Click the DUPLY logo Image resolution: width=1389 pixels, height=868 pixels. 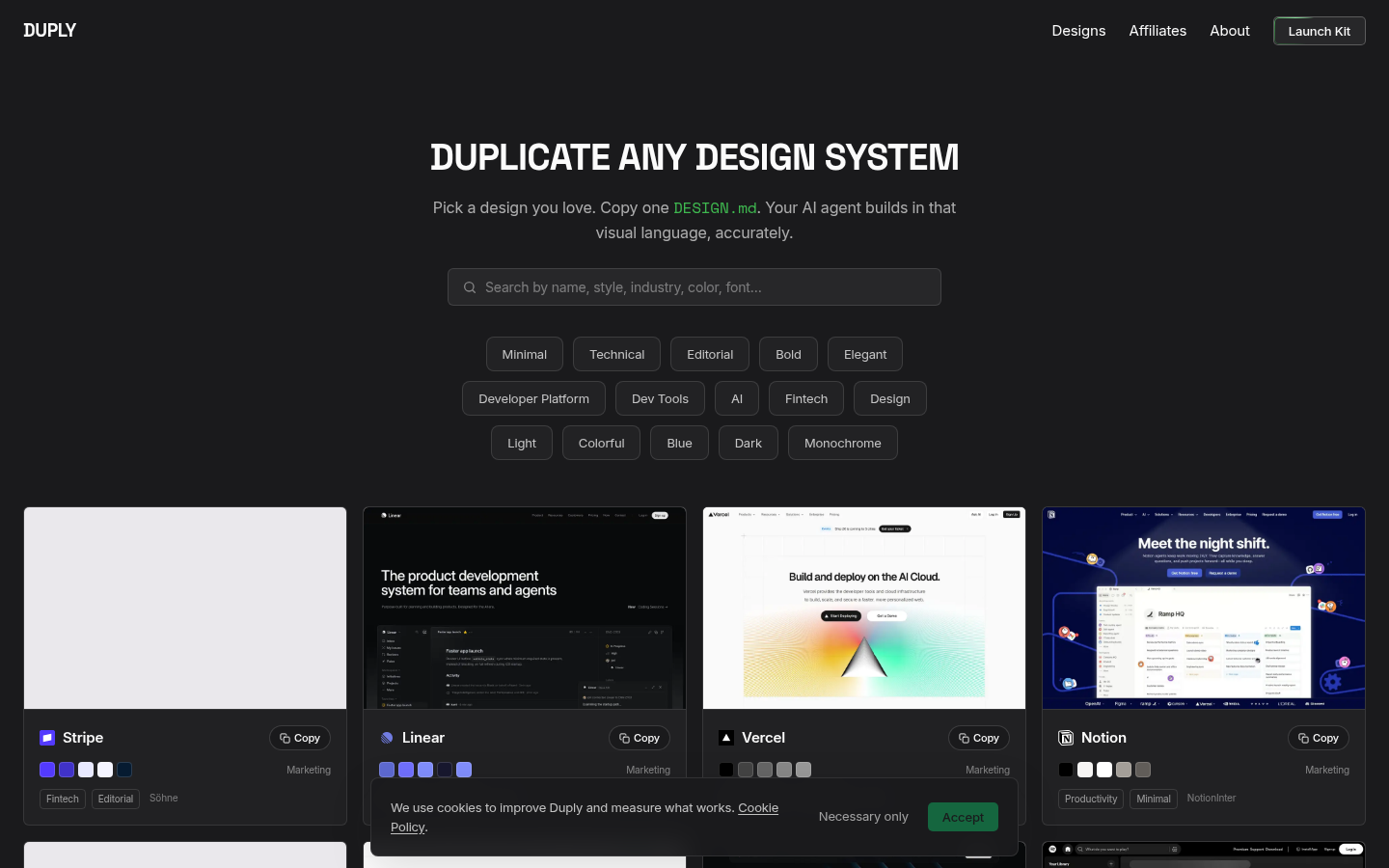coord(50,30)
